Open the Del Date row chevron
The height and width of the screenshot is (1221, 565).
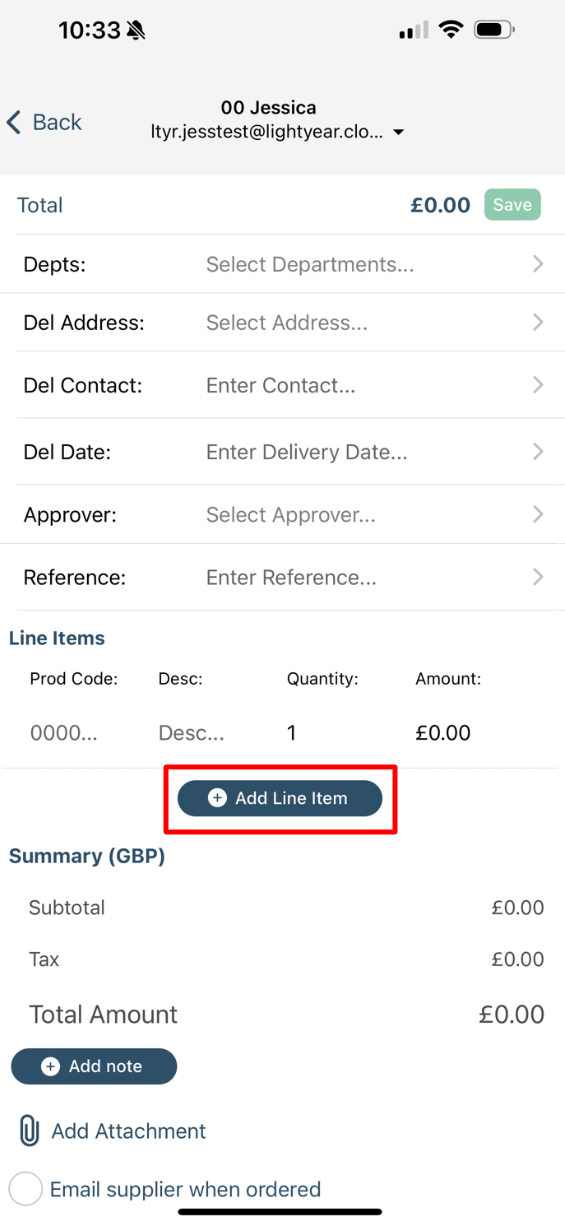pos(538,452)
